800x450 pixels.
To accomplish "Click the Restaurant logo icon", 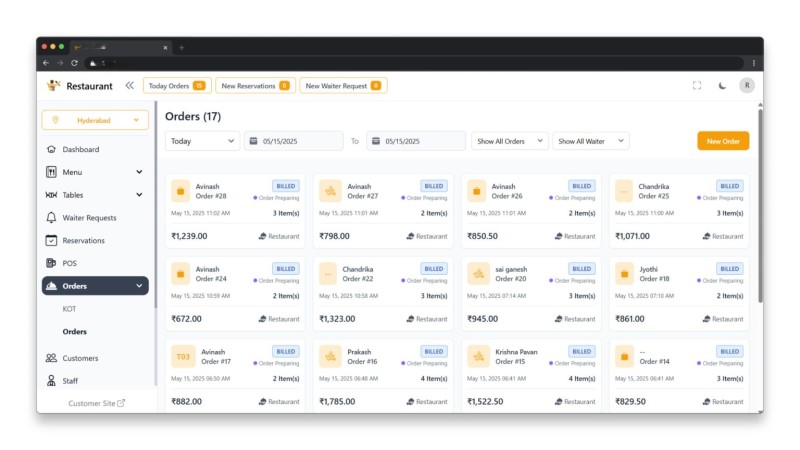I will [53, 85].
